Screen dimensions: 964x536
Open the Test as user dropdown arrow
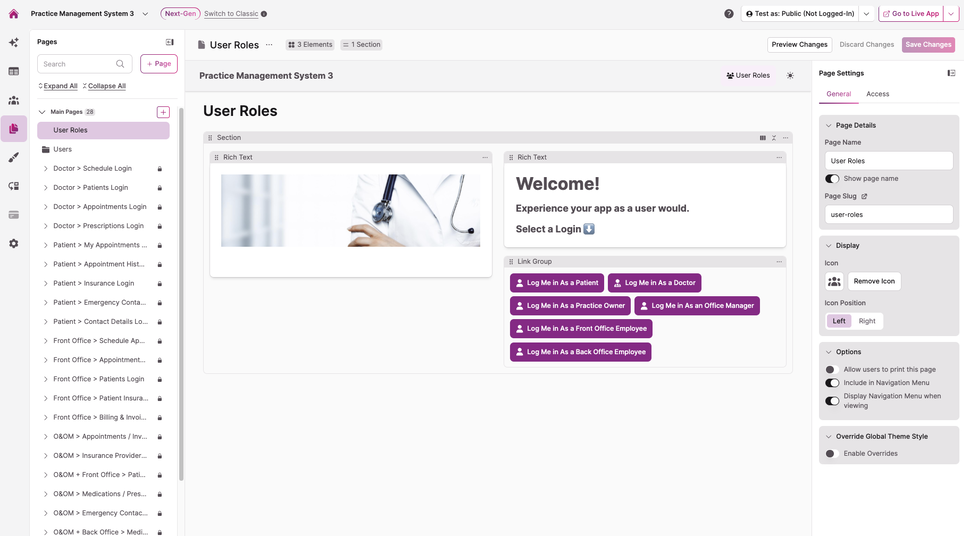click(866, 14)
